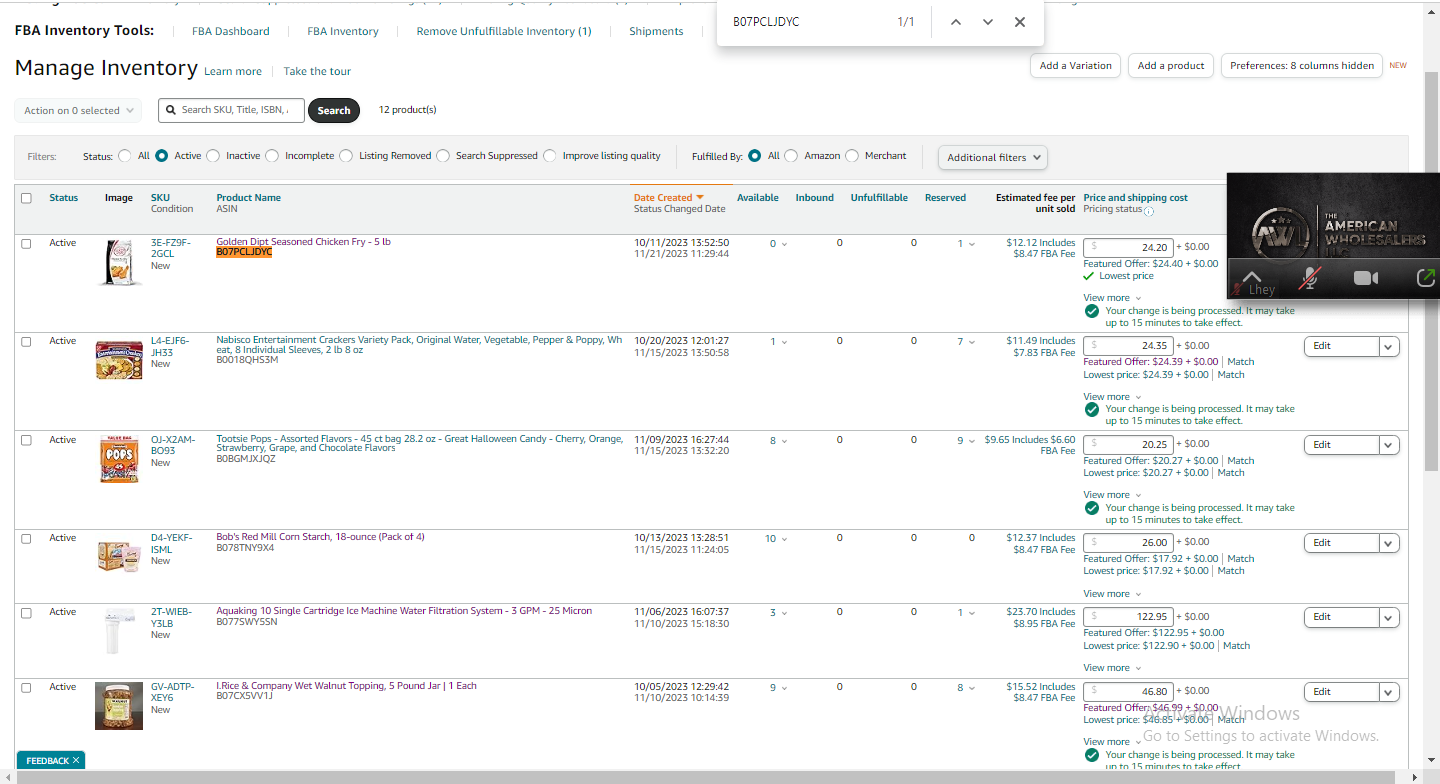The height and width of the screenshot is (784, 1440).
Task: Open the Additional filters dropdown
Action: click(993, 157)
